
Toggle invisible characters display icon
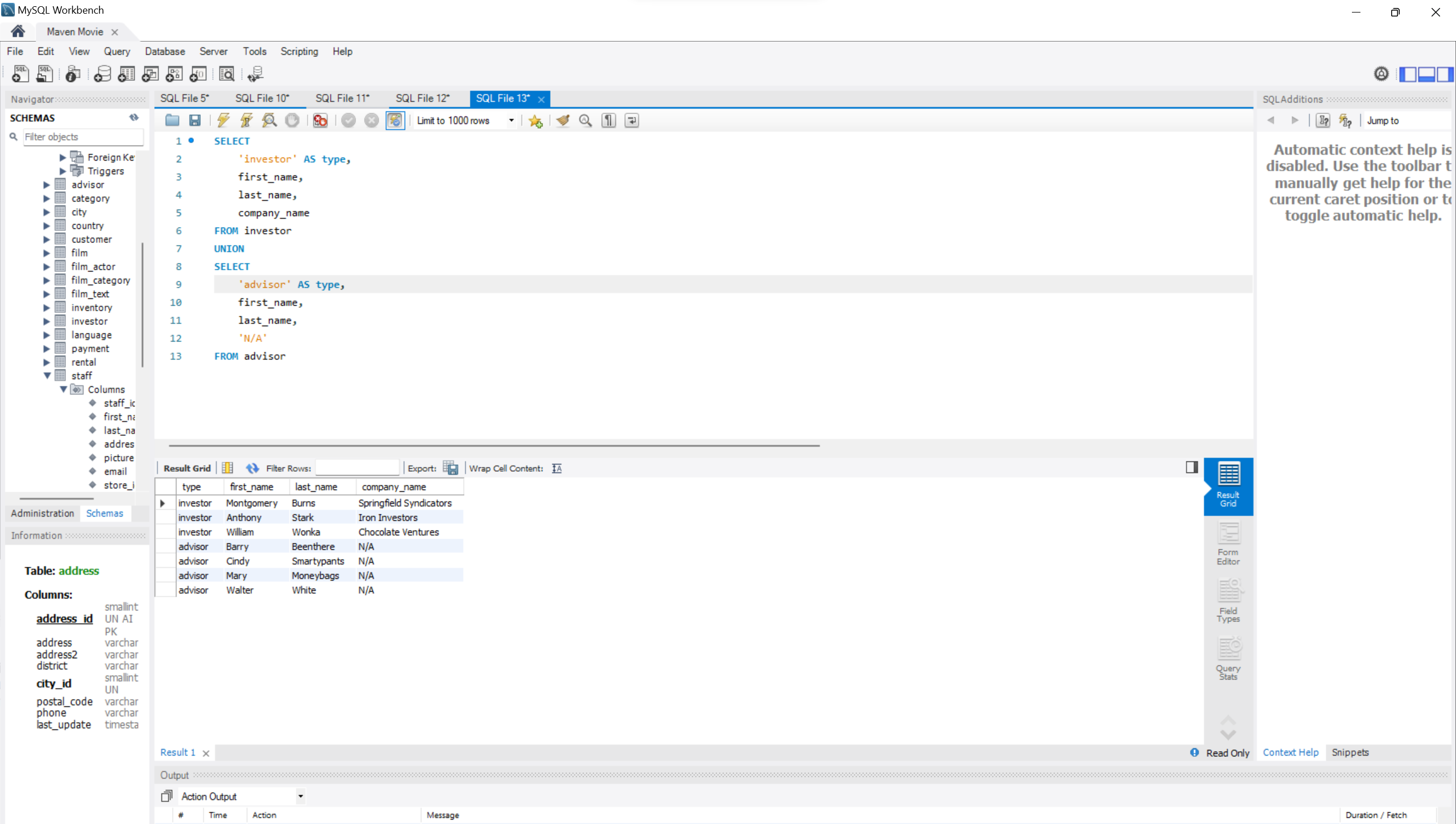tap(609, 120)
